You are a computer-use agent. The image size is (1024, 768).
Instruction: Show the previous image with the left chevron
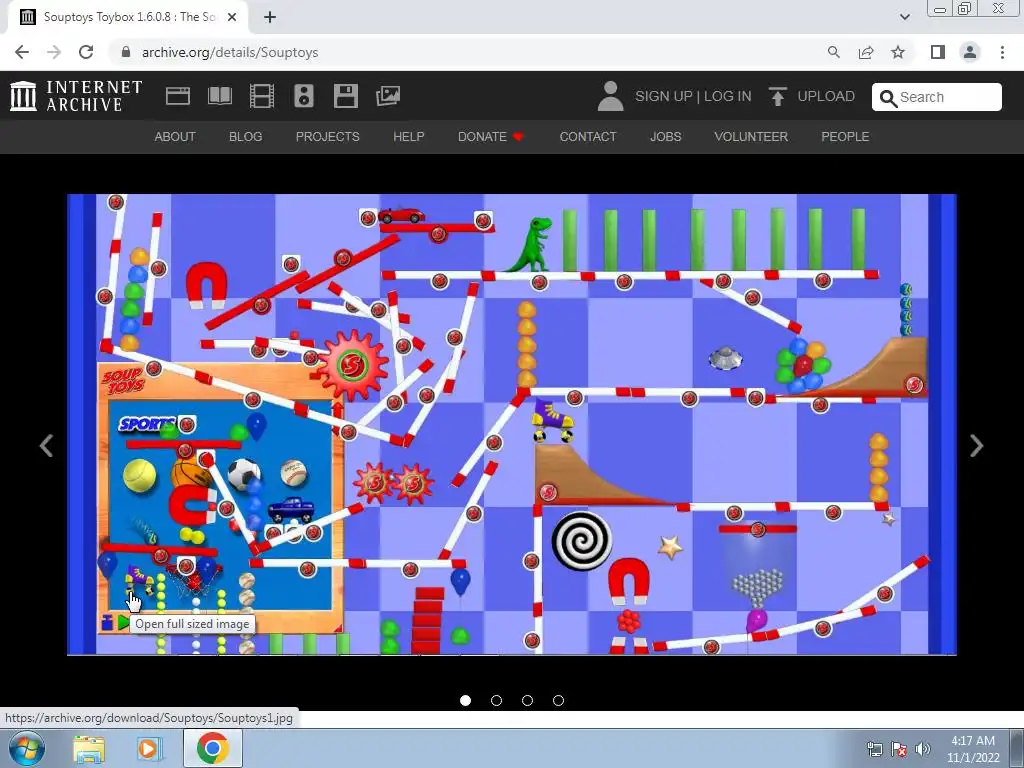[x=46, y=445]
